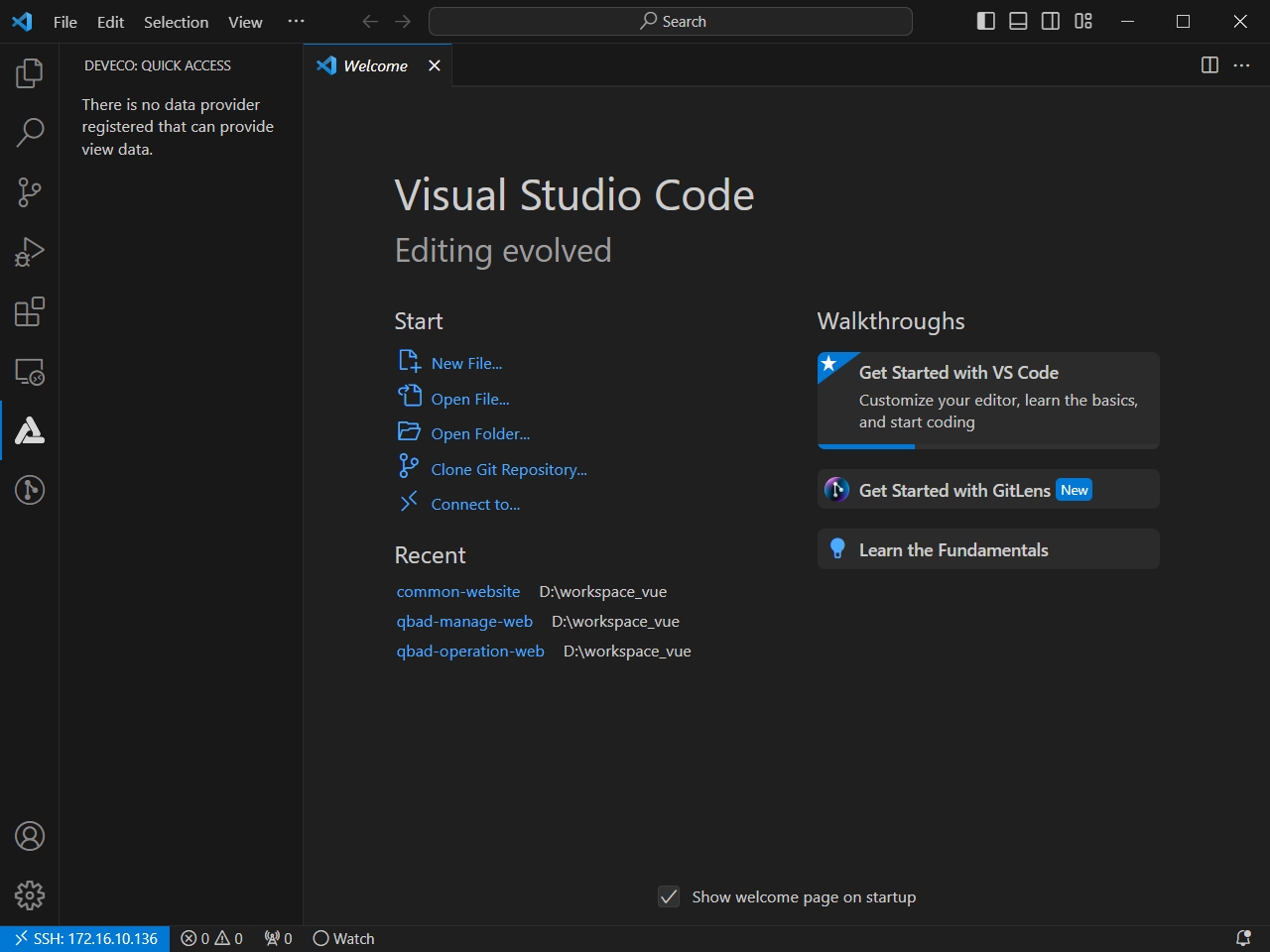Viewport: 1270px width, 952px height.
Task: Toggle Primary Side Bar visibility
Action: [x=986, y=21]
